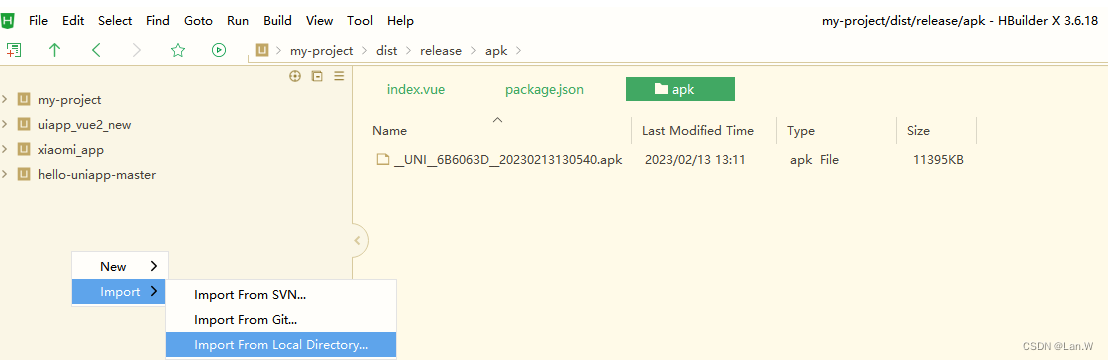Sort by the Size column header
The image size is (1108, 360).
point(919,131)
